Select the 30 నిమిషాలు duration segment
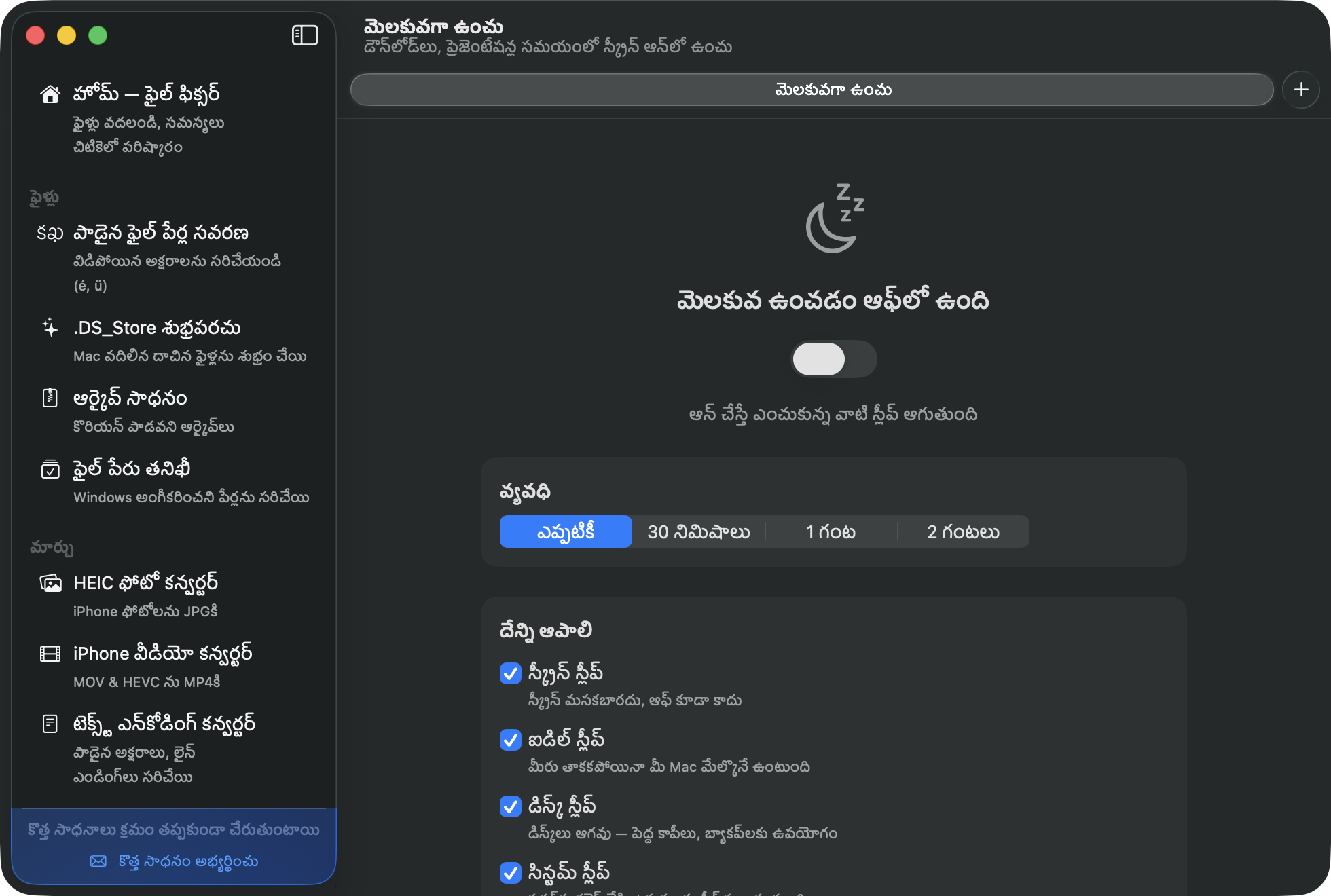Image resolution: width=1331 pixels, height=896 pixels. (x=698, y=531)
